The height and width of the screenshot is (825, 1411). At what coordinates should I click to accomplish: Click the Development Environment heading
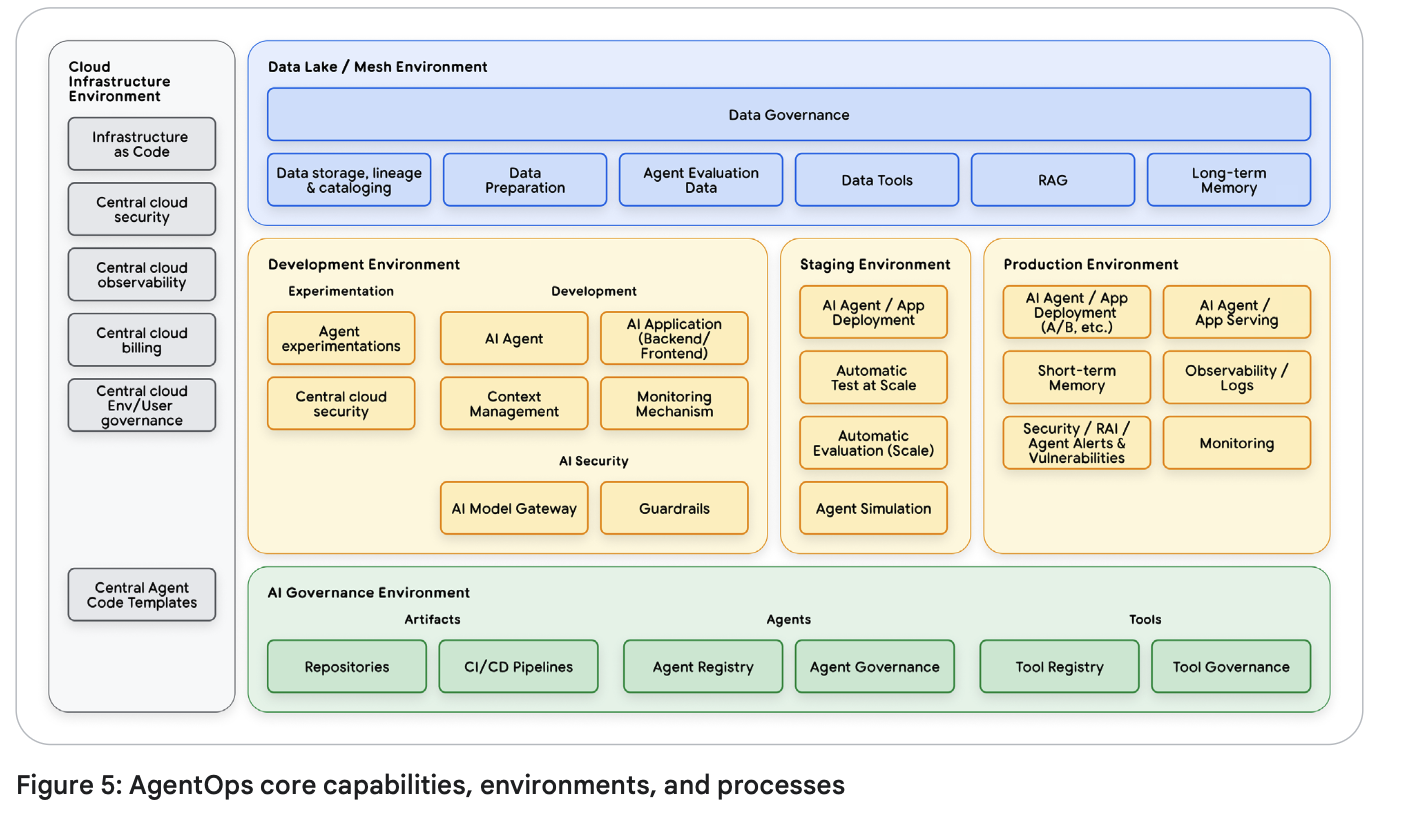point(364,265)
